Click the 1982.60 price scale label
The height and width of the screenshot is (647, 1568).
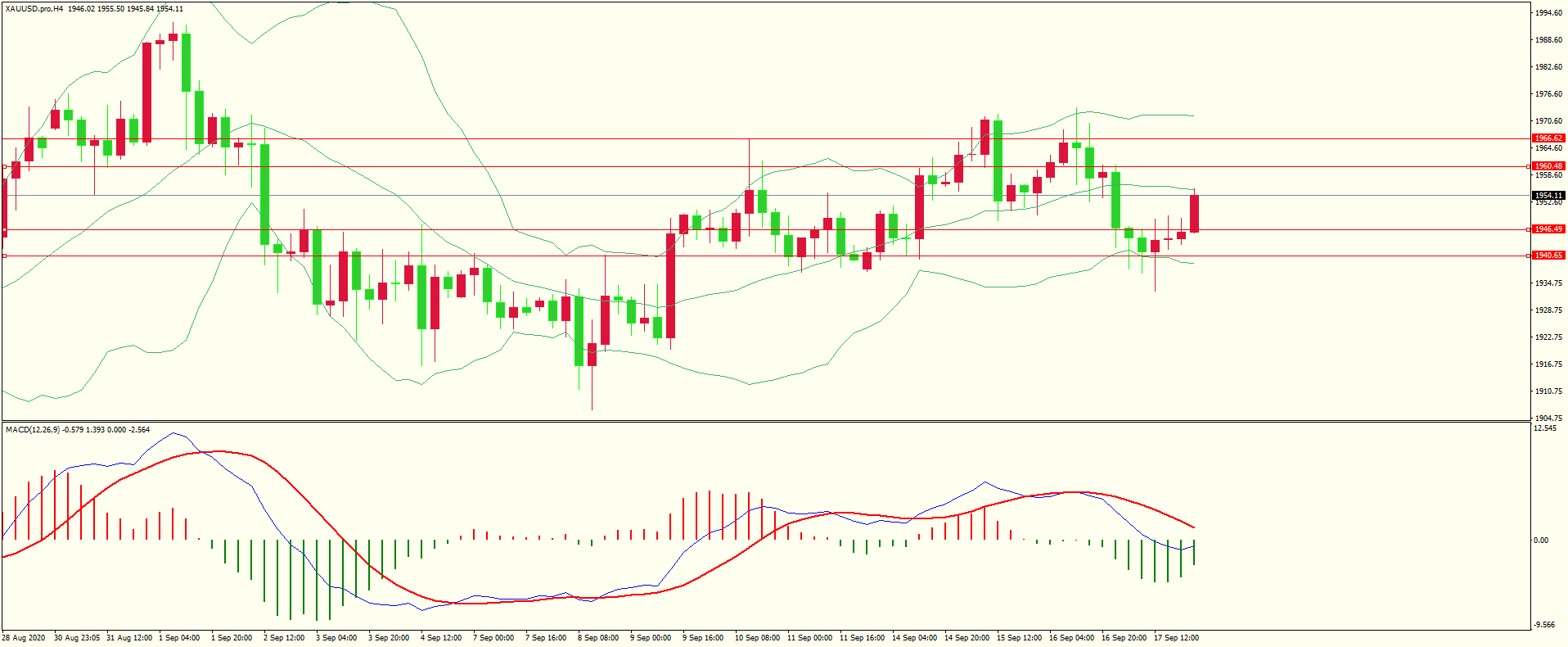[1549, 66]
